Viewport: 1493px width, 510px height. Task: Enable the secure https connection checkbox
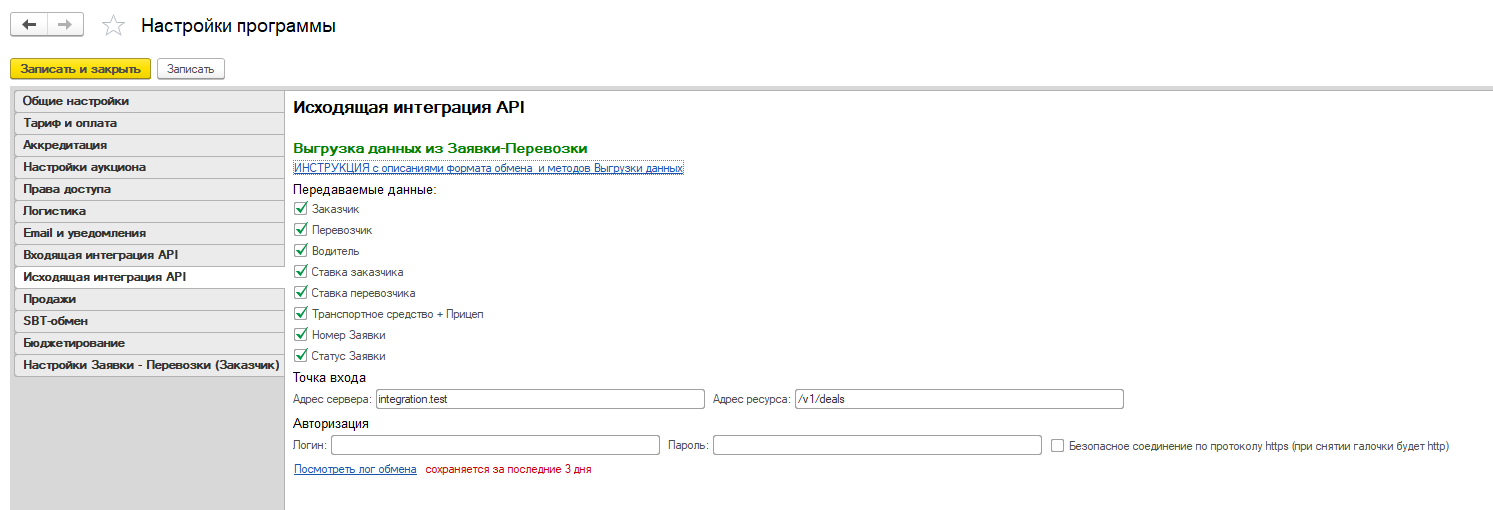tap(1058, 446)
